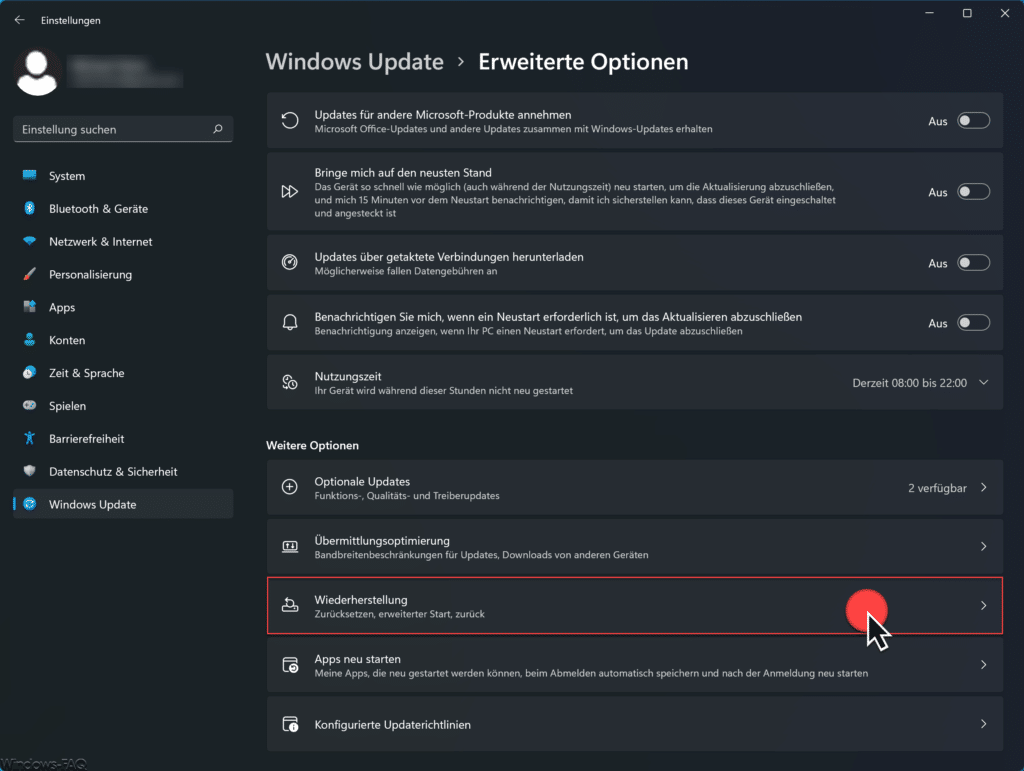The width and height of the screenshot is (1024, 771).
Task: Select System in the sidebar
Action: tap(123, 176)
